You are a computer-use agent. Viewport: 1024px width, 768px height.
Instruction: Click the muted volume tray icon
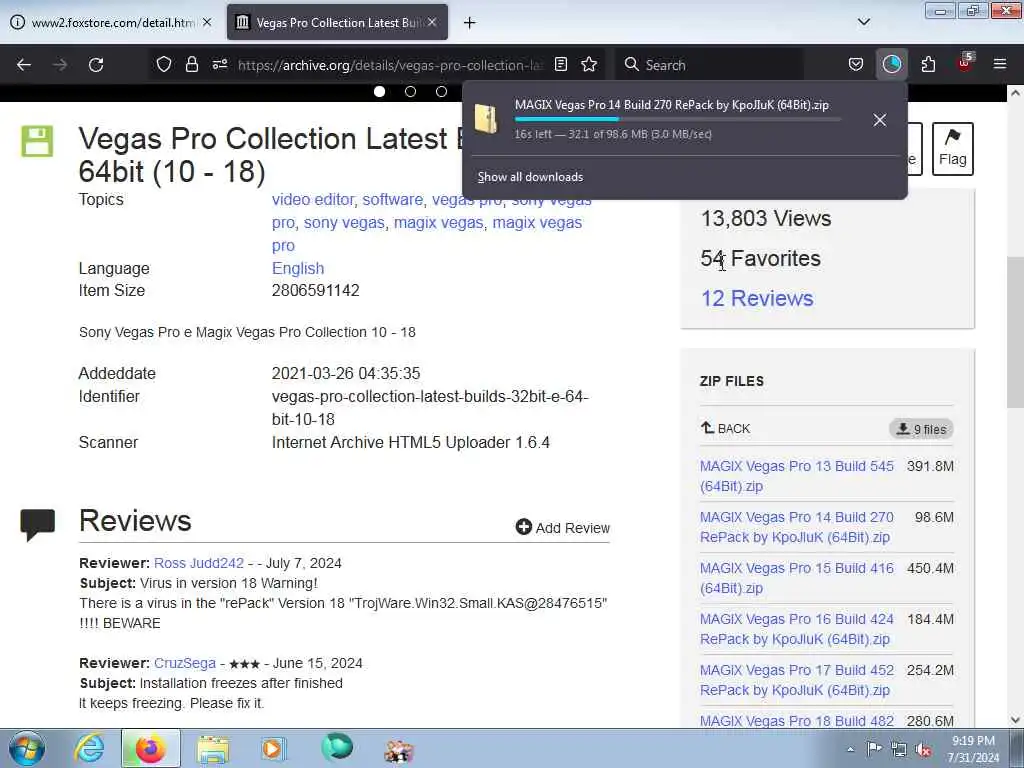(923, 750)
